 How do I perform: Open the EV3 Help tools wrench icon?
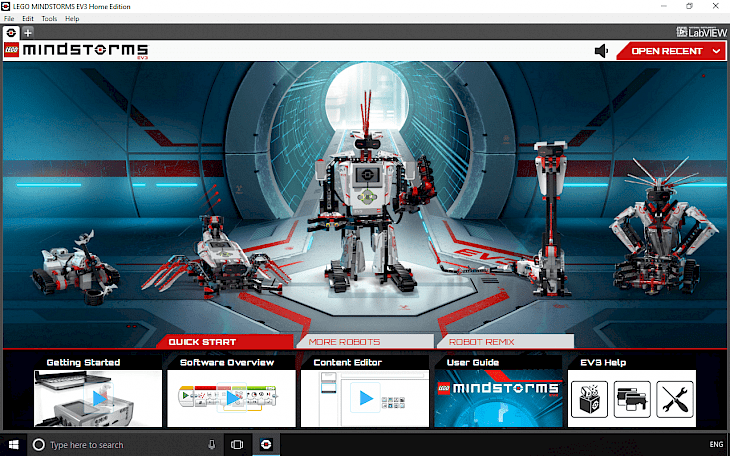tap(675, 399)
